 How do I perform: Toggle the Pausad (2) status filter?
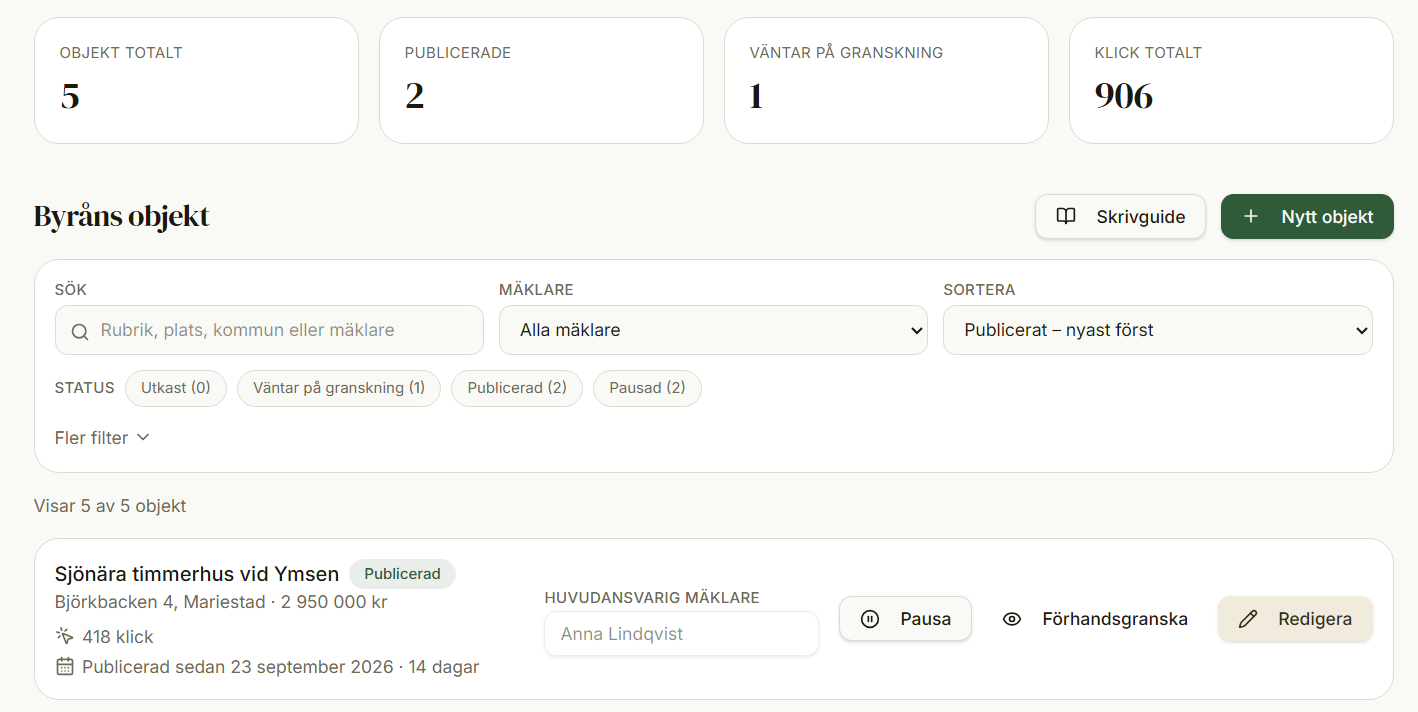tap(648, 388)
